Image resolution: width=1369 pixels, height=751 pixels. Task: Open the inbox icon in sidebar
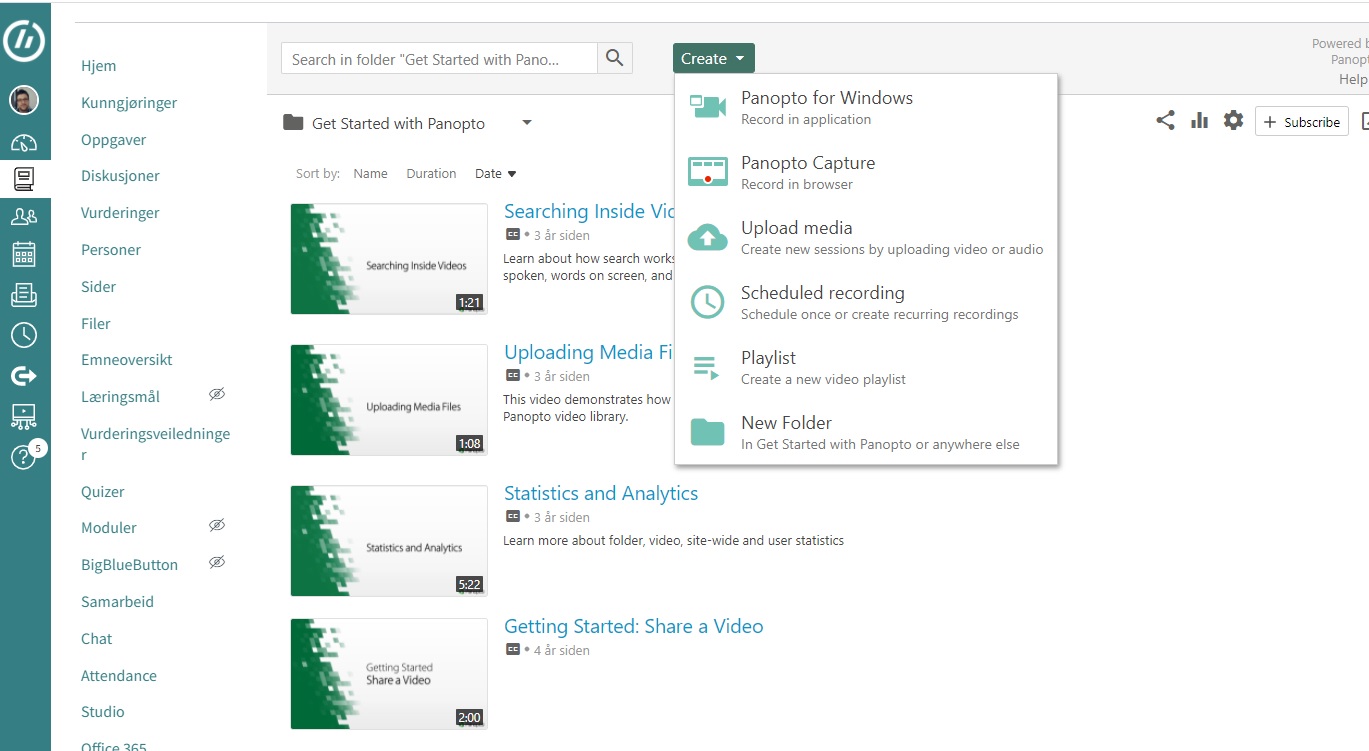pos(24,295)
